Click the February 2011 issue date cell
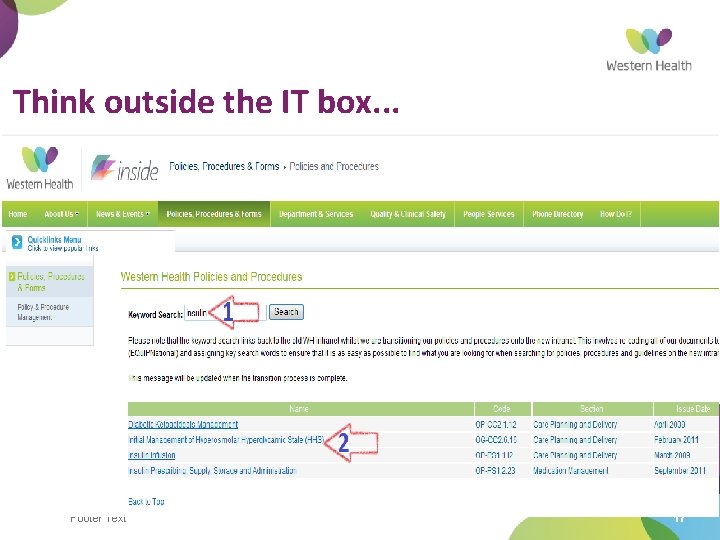 coord(676,440)
